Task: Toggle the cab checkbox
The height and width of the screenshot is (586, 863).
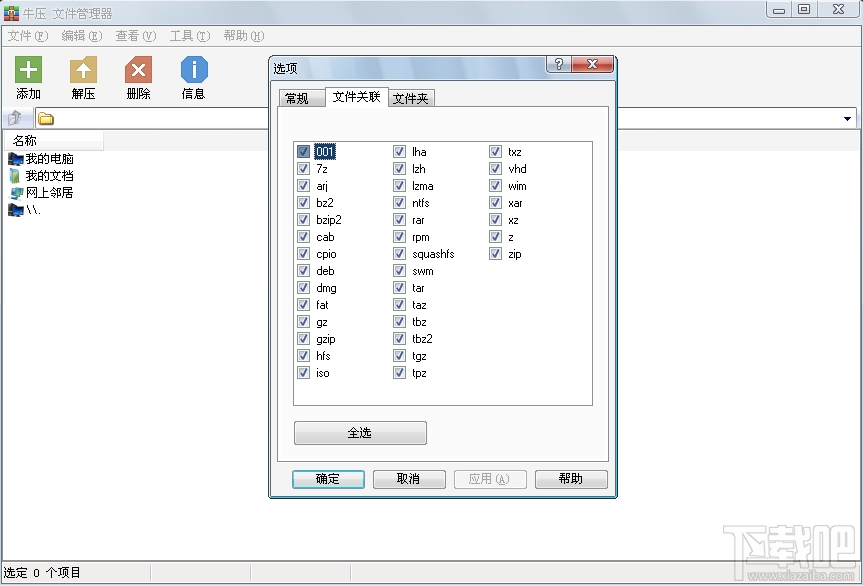Action: point(303,237)
